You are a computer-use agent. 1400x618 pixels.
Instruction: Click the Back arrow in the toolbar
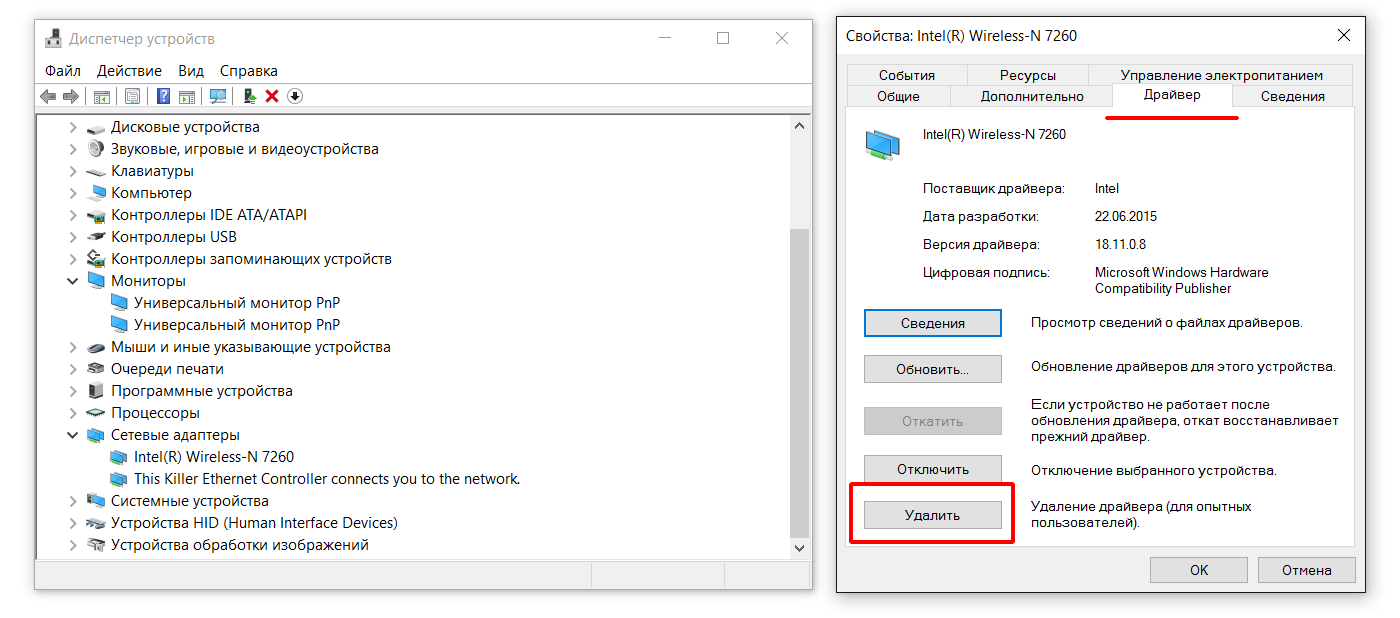47,96
